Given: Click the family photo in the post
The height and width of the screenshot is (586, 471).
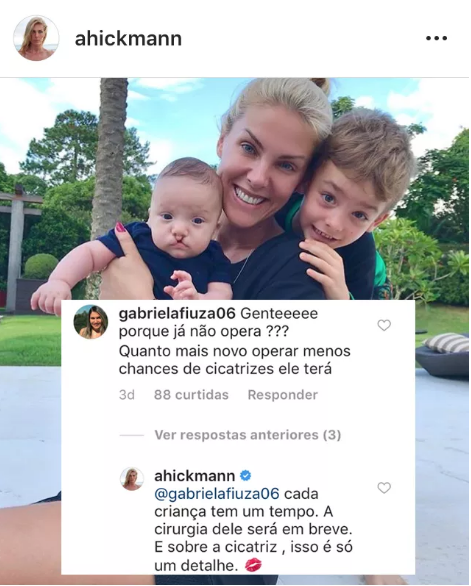Looking at the screenshot, I should click(x=235, y=189).
